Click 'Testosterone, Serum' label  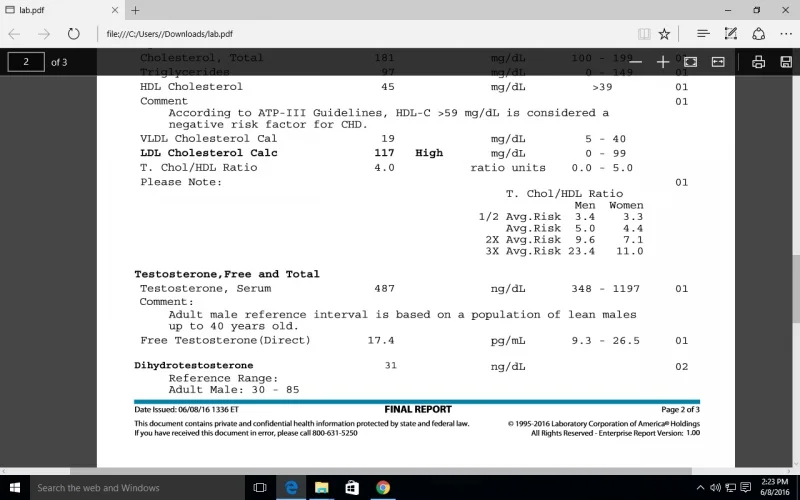(206, 288)
